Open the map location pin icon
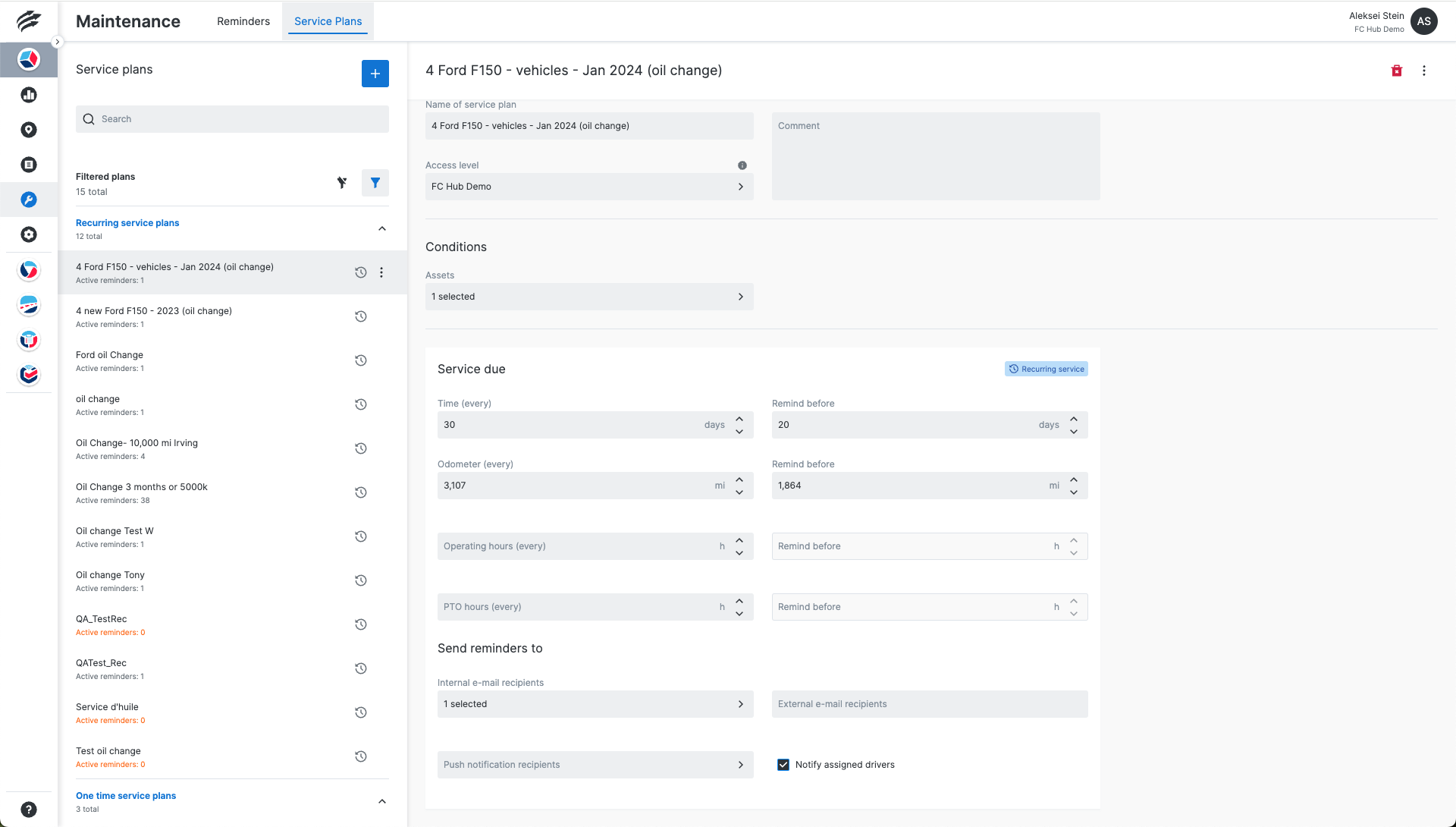This screenshot has height=827, width=1456. click(x=29, y=130)
